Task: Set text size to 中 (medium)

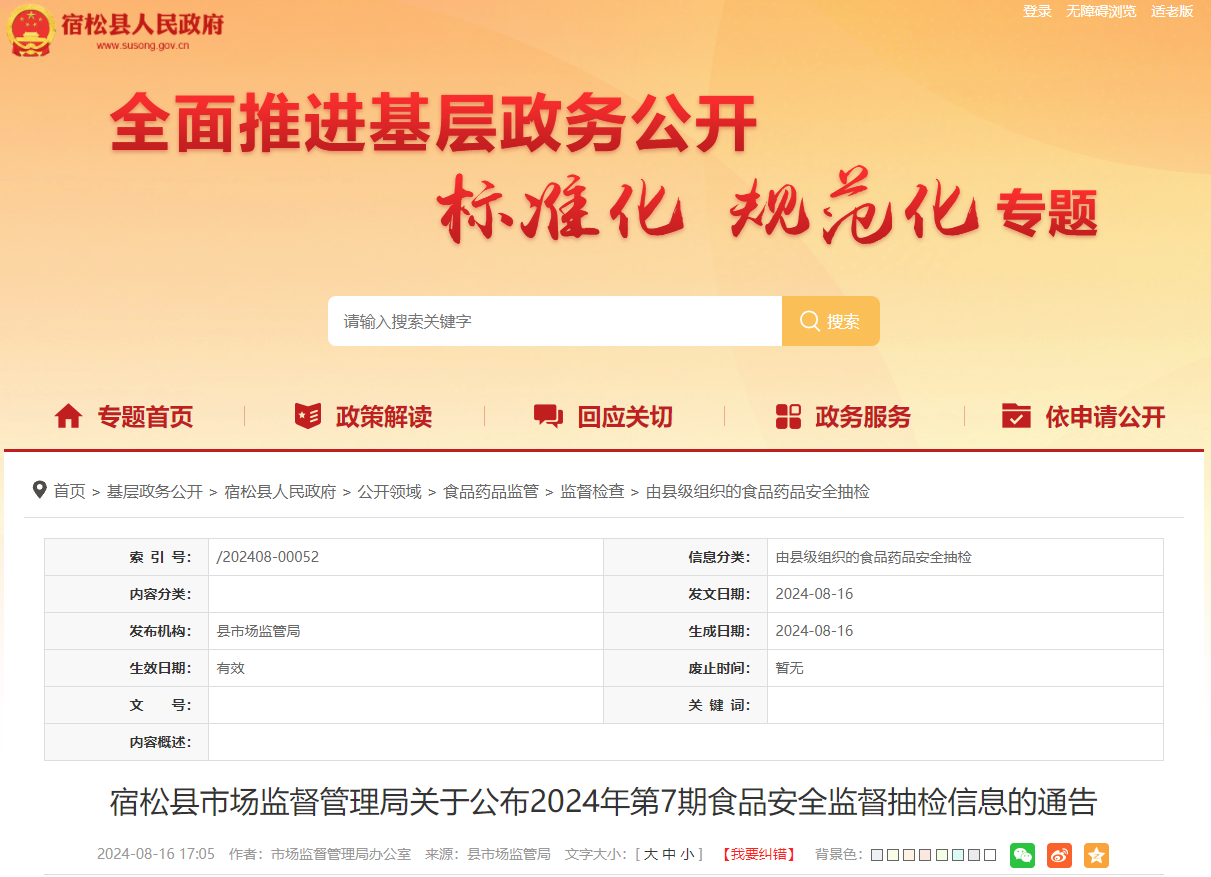Action: pos(668,855)
